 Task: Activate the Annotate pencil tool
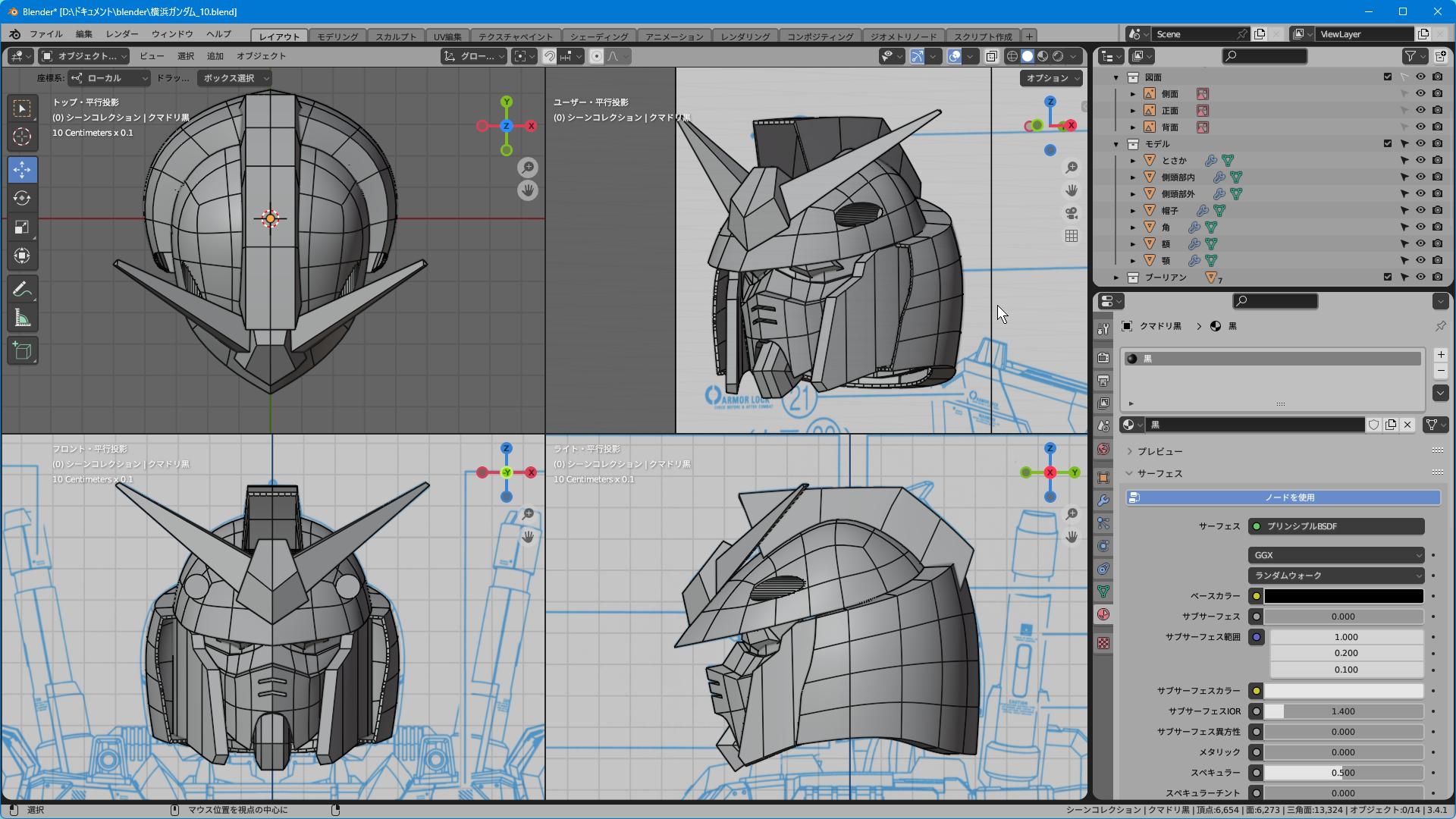pyautogui.click(x=22, y=290)
